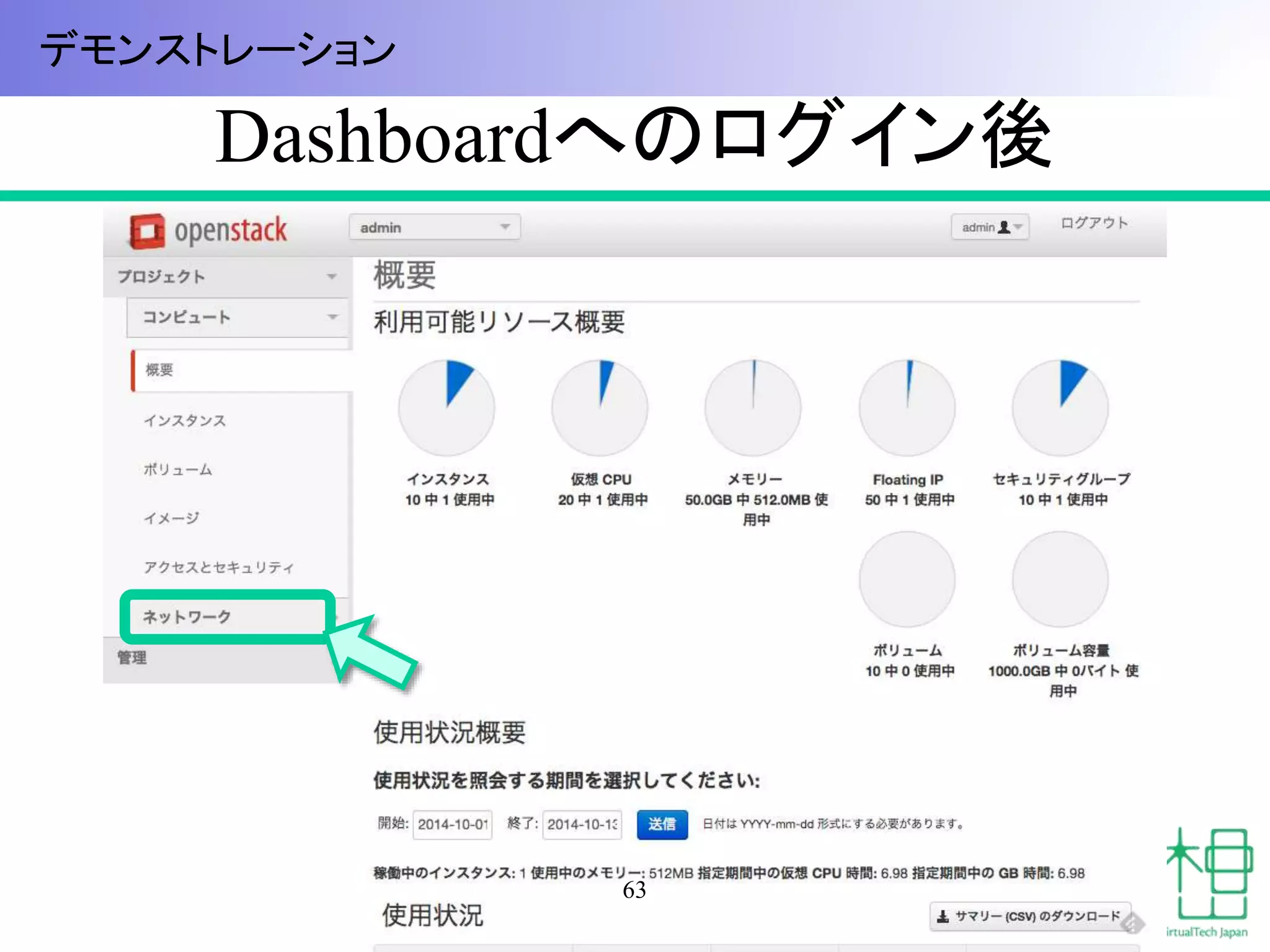Click the 稼働中のインスタンス: 1 text
This screenshot has width=1270, height=952.
tap(450, 873)
